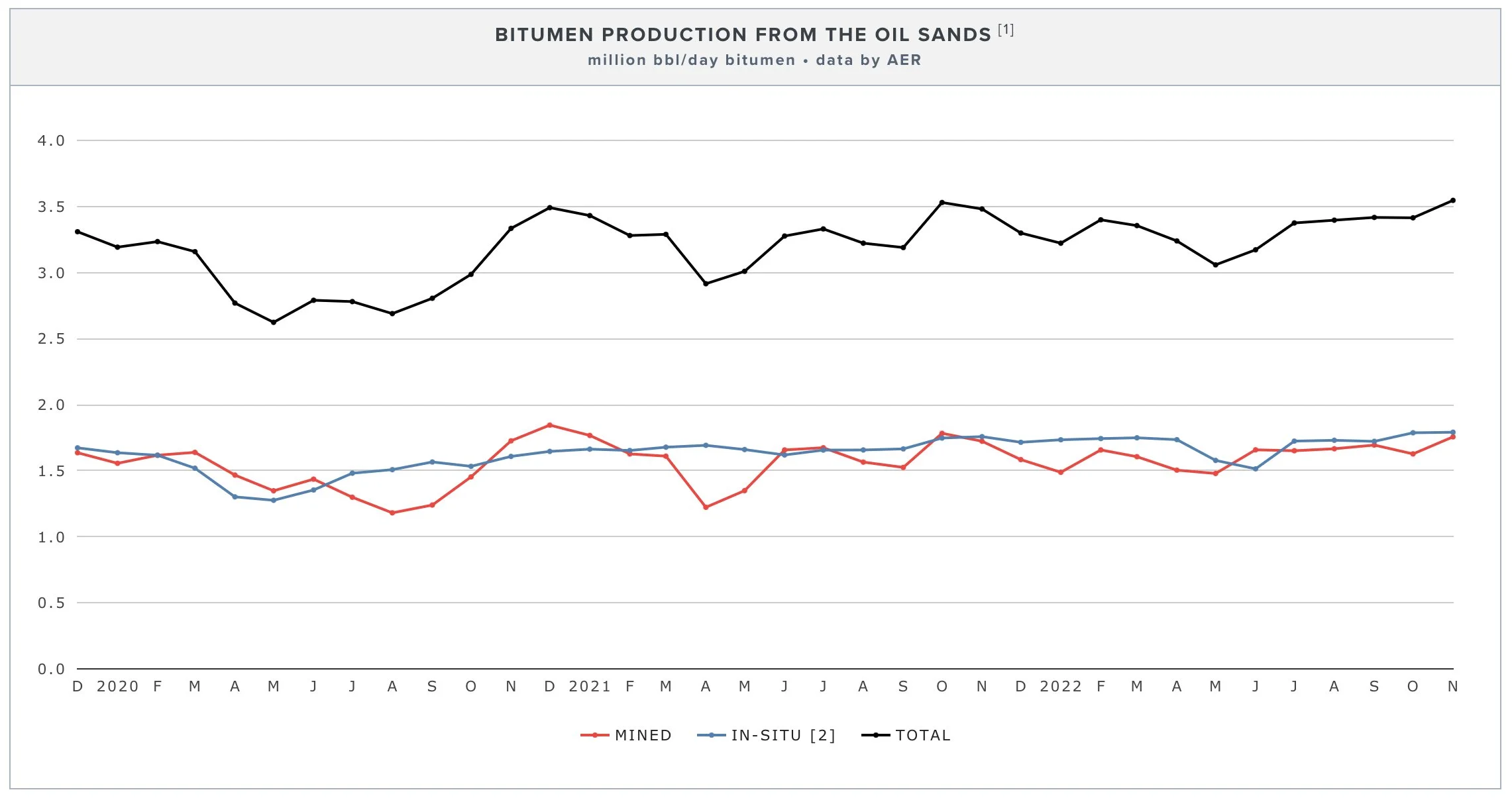Click the red MINED legend line marker
This screenshot has width=1512, height=800.
tap(594, 735)
